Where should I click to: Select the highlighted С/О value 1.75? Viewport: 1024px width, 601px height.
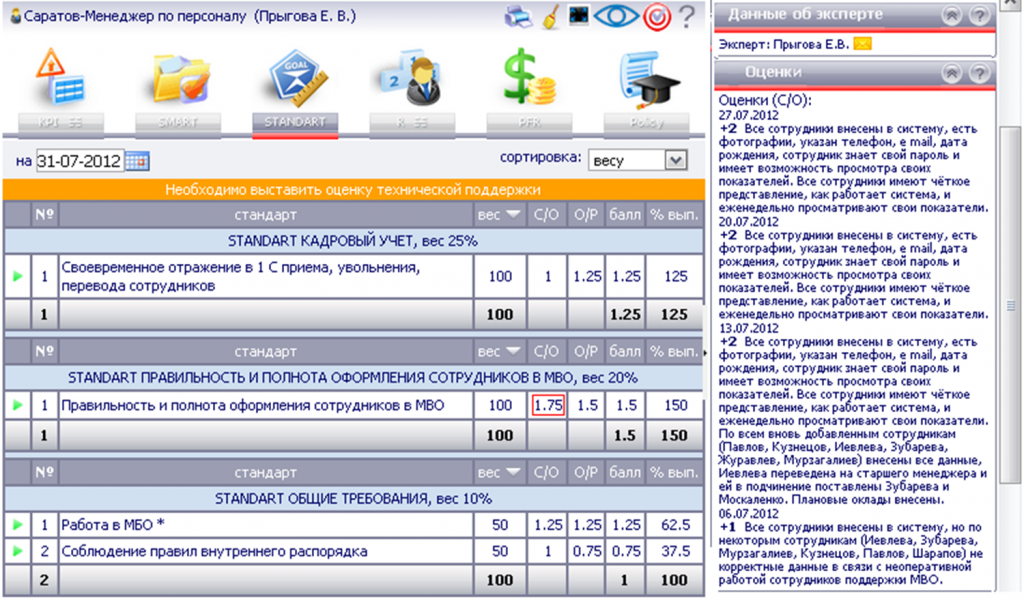pos(548,405)
